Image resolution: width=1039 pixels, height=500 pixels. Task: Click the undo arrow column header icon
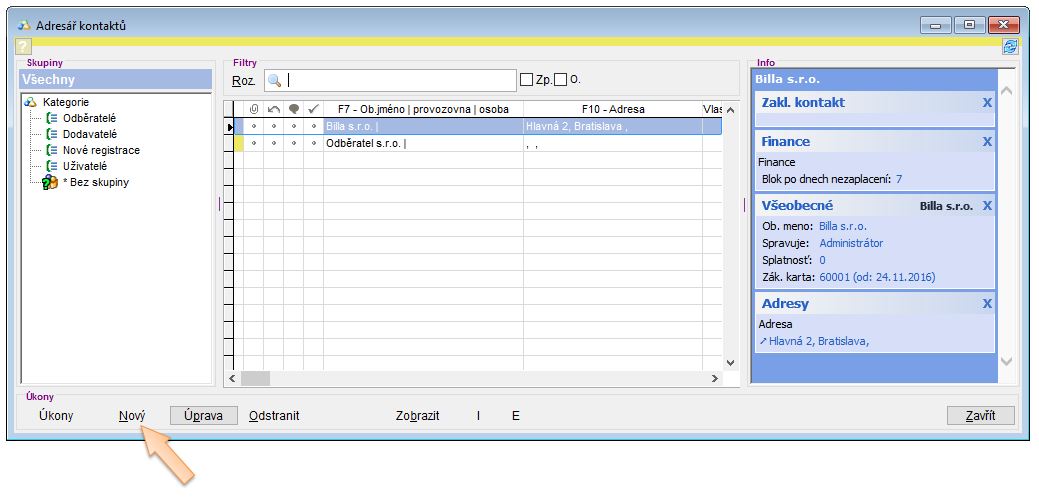click(x=273, y=109)
